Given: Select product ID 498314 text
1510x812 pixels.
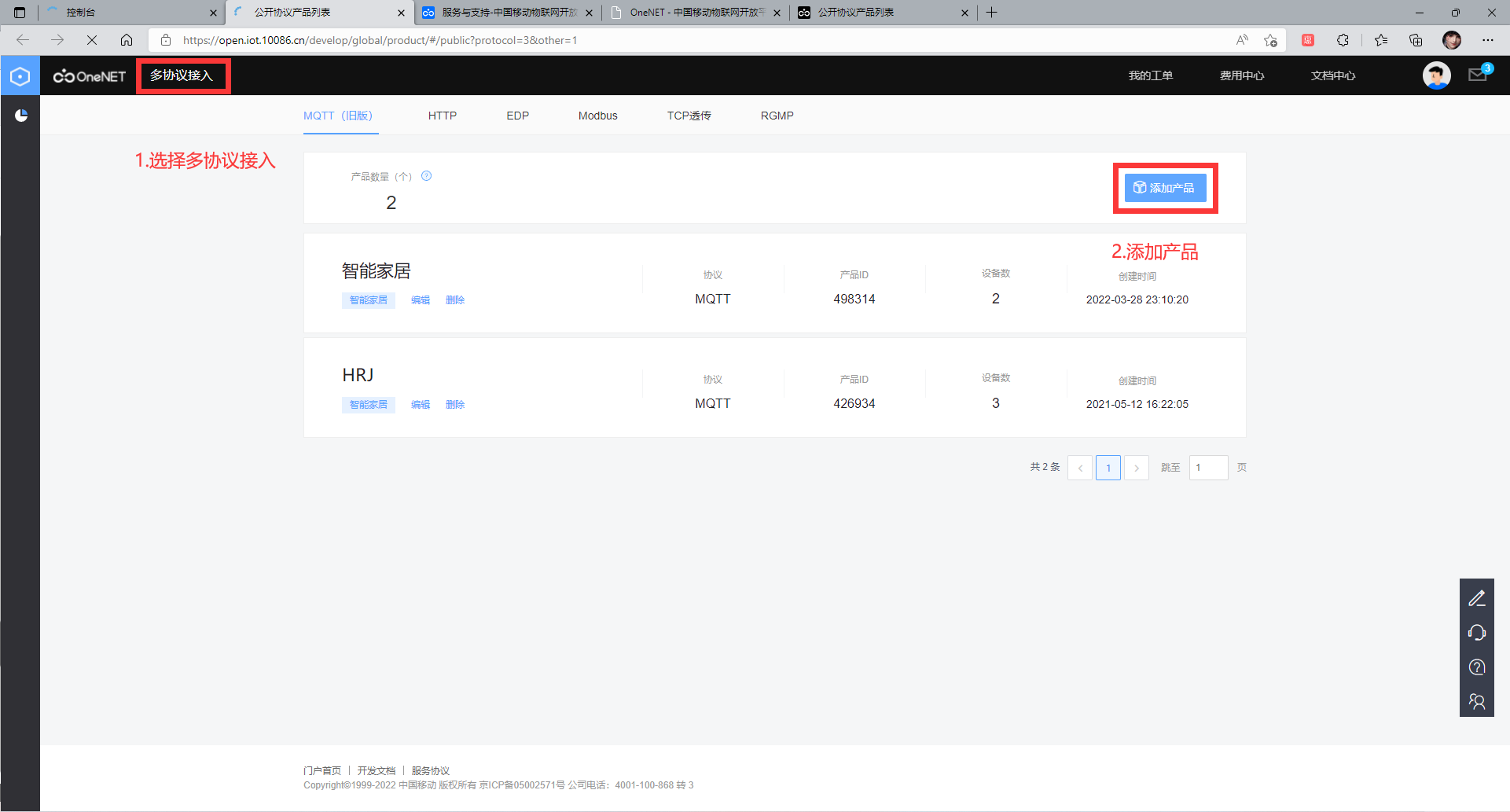Looking at the screenshot, I should (x=854, y=299).
